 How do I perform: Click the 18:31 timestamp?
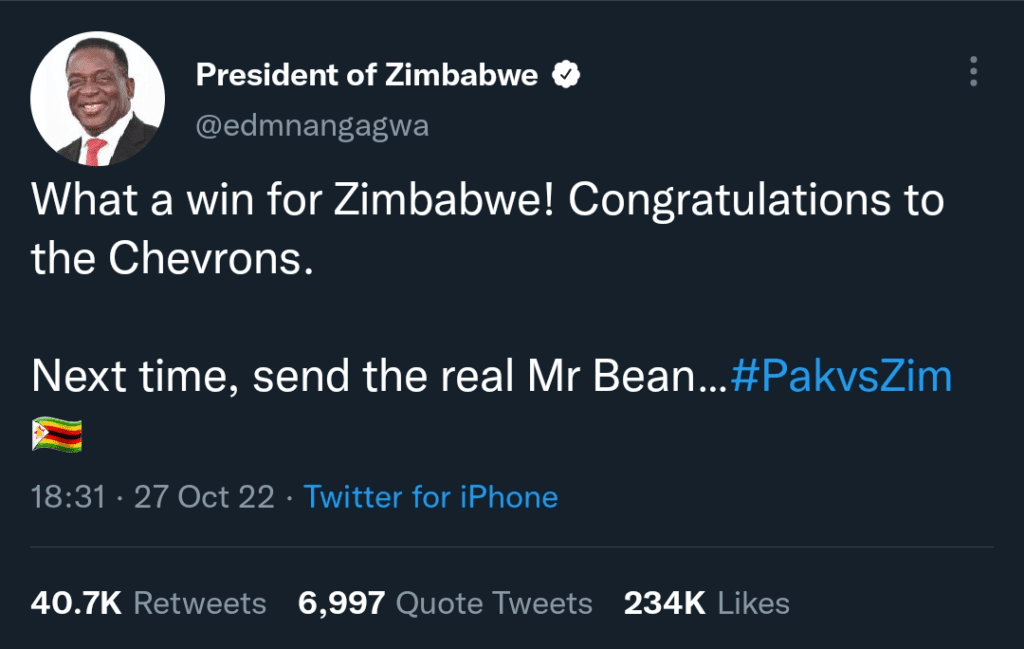[68, 496]
